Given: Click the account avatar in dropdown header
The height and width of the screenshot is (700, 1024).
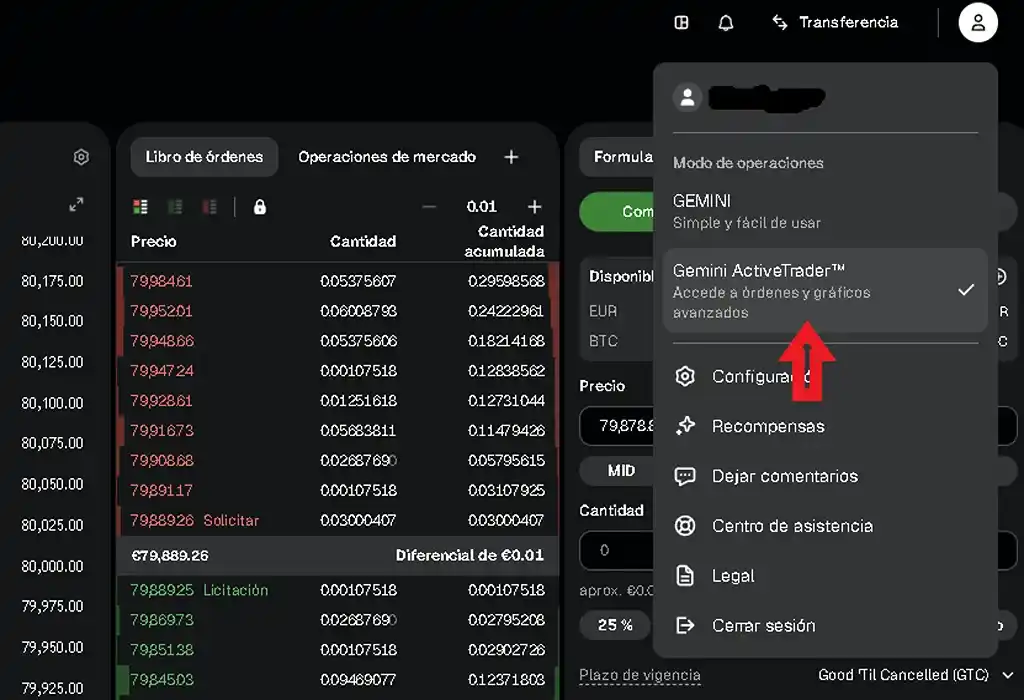Looking at the screenshot, I should (687, 97).
